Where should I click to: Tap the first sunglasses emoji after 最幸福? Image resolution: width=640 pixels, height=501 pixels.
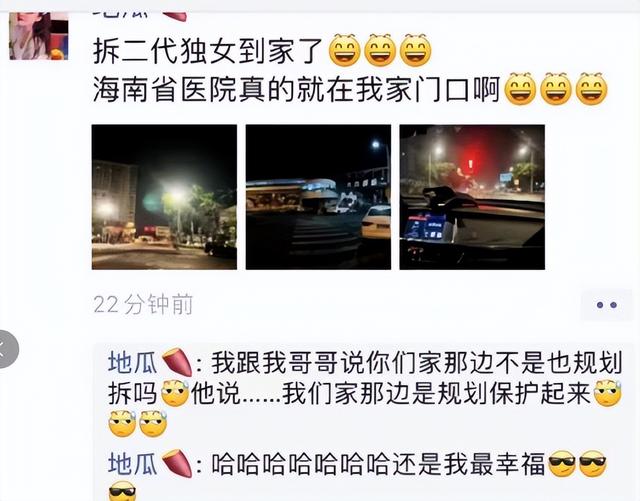pos(562,464)
